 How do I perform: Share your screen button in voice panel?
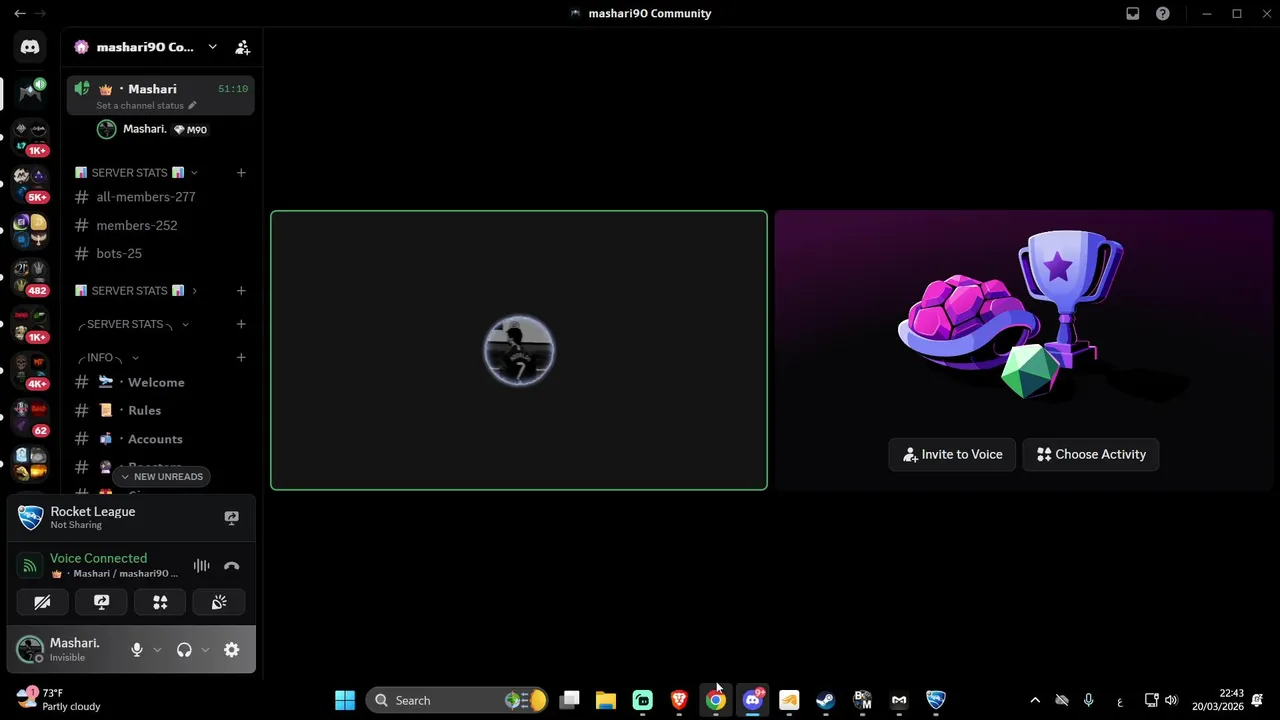click(101, 602)
